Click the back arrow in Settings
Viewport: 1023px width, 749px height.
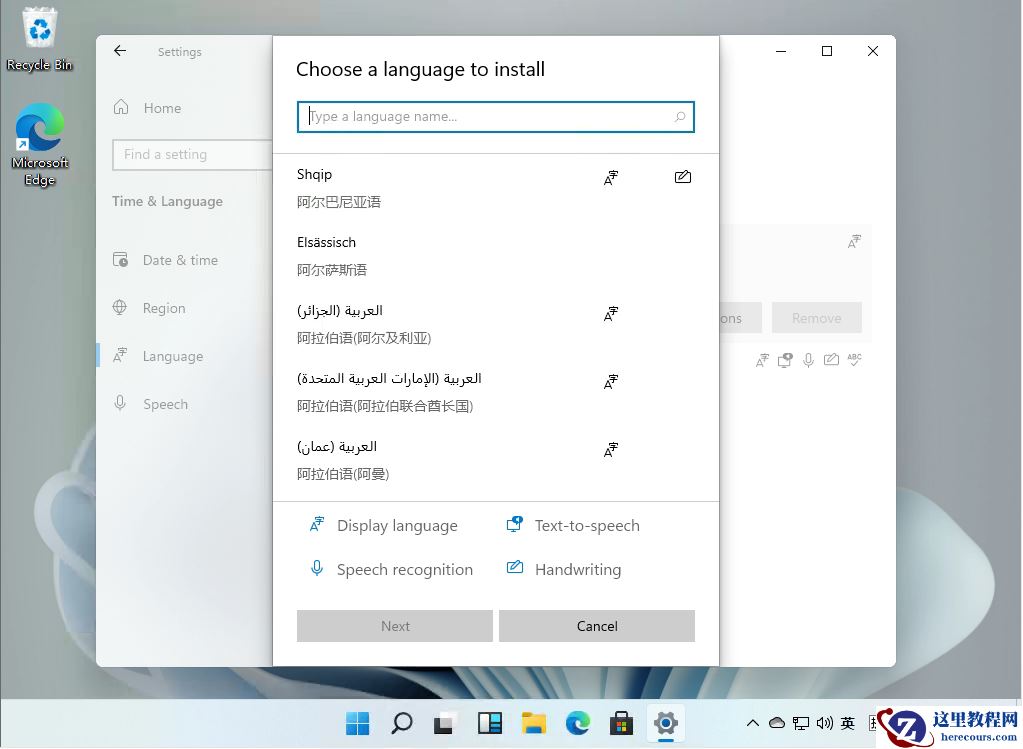119,50
